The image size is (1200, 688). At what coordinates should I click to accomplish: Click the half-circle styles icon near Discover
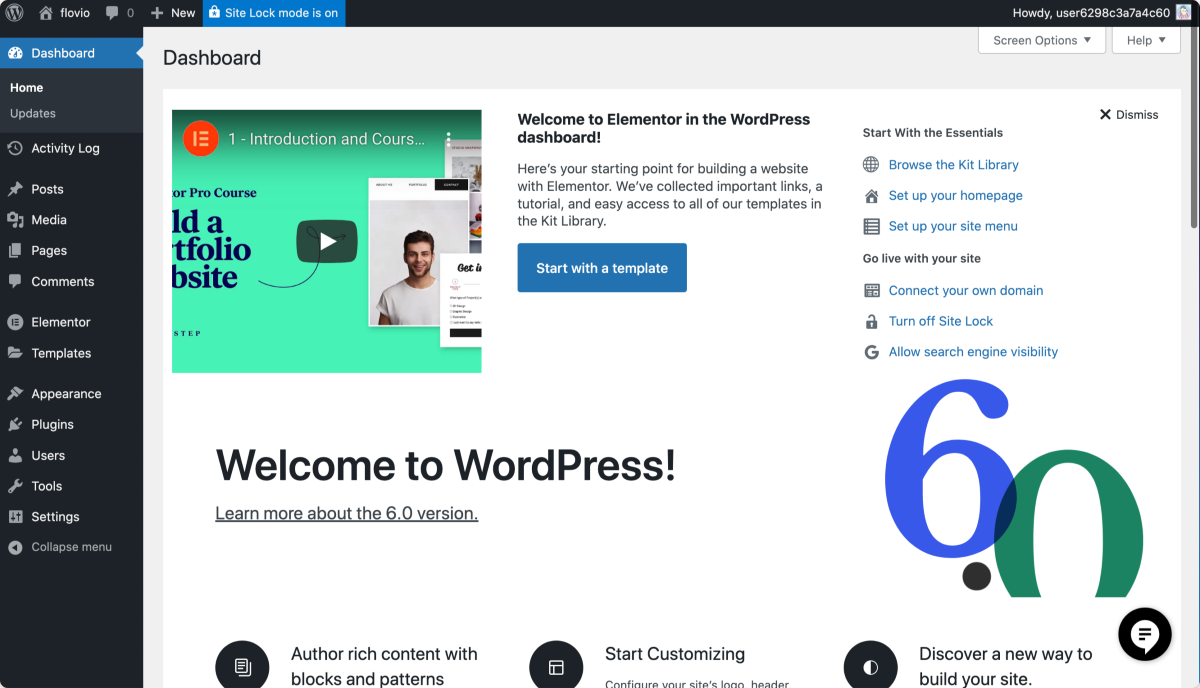point(870,667)
